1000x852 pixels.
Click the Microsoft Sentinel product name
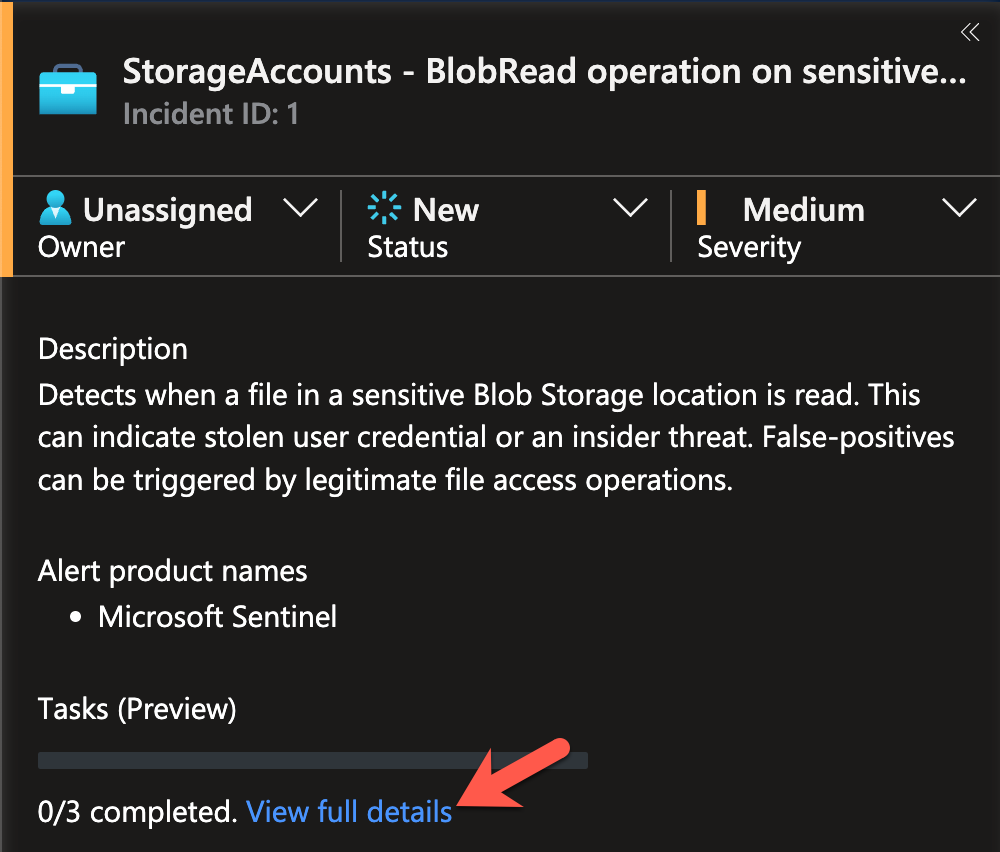tap(217, 616)
